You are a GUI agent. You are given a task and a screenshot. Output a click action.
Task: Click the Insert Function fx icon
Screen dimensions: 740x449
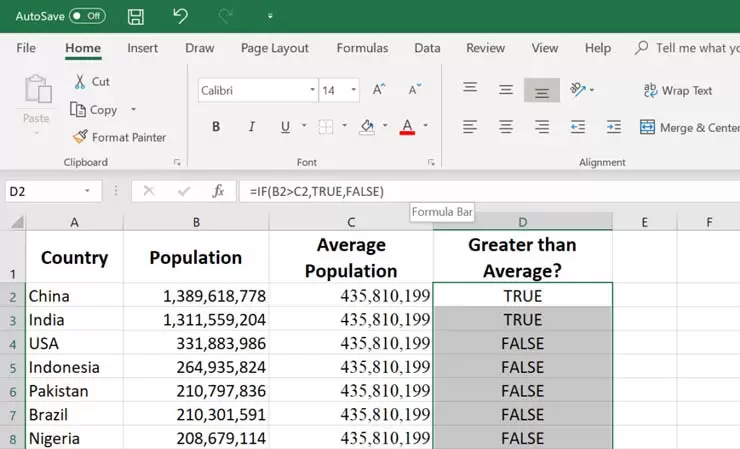point(218,191)
